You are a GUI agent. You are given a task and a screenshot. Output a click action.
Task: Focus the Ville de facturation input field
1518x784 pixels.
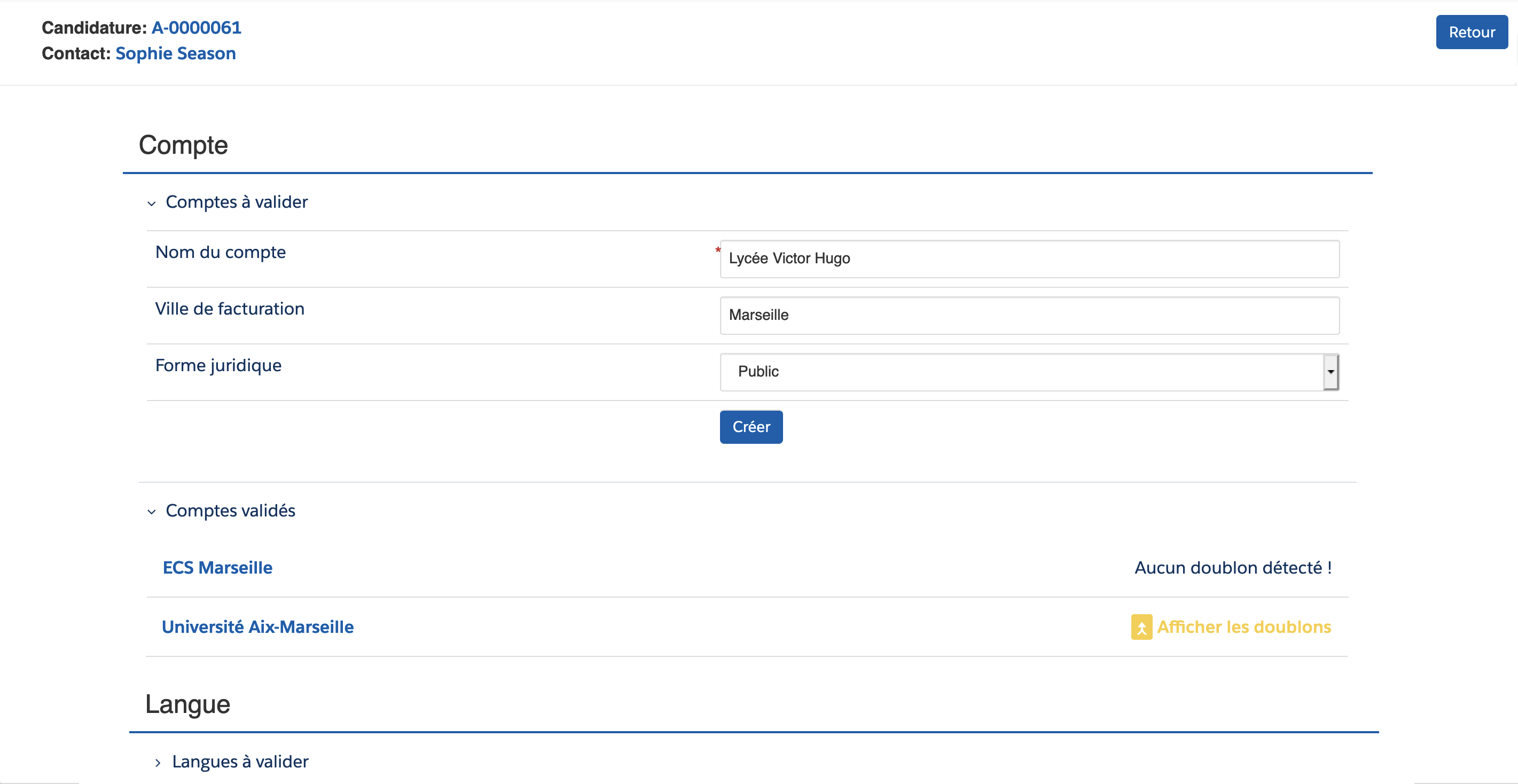pos(1029,315)
